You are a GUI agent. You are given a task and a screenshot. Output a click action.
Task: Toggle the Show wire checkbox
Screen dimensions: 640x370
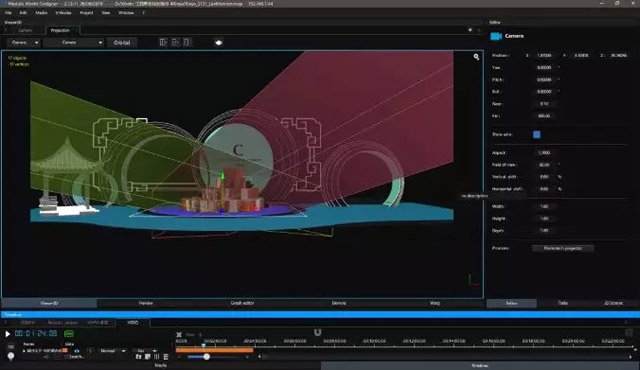pyautogui.click(x=537, y=135)
